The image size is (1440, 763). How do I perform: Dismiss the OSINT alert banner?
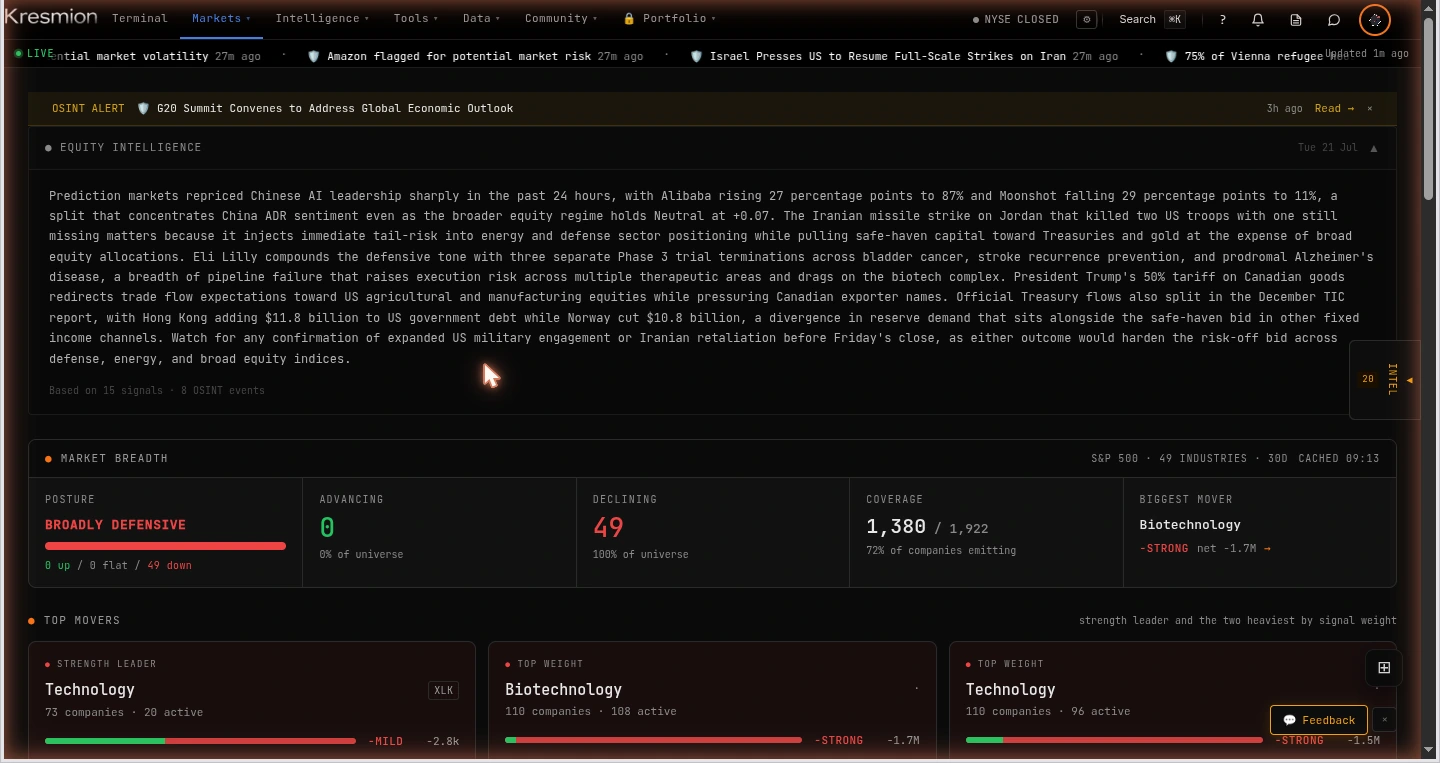1370,108
